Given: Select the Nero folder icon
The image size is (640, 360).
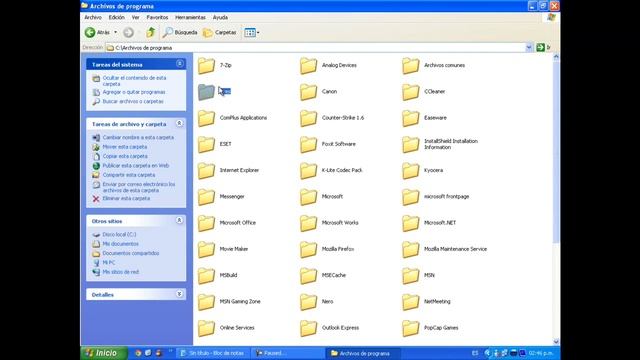Looking at the screenshot, I should (x=308, y=302).
